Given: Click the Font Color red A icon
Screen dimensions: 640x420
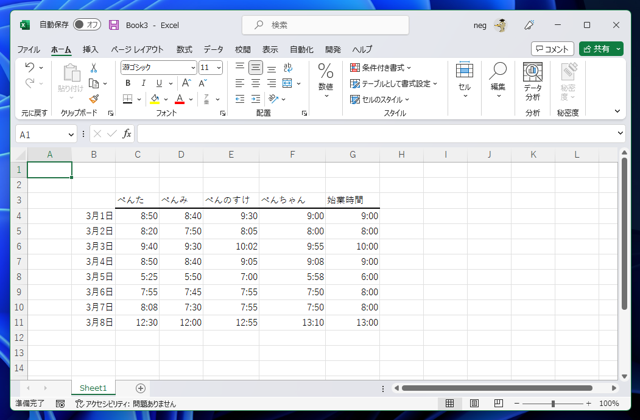Looking at the screenshot, I should (180, 99).
